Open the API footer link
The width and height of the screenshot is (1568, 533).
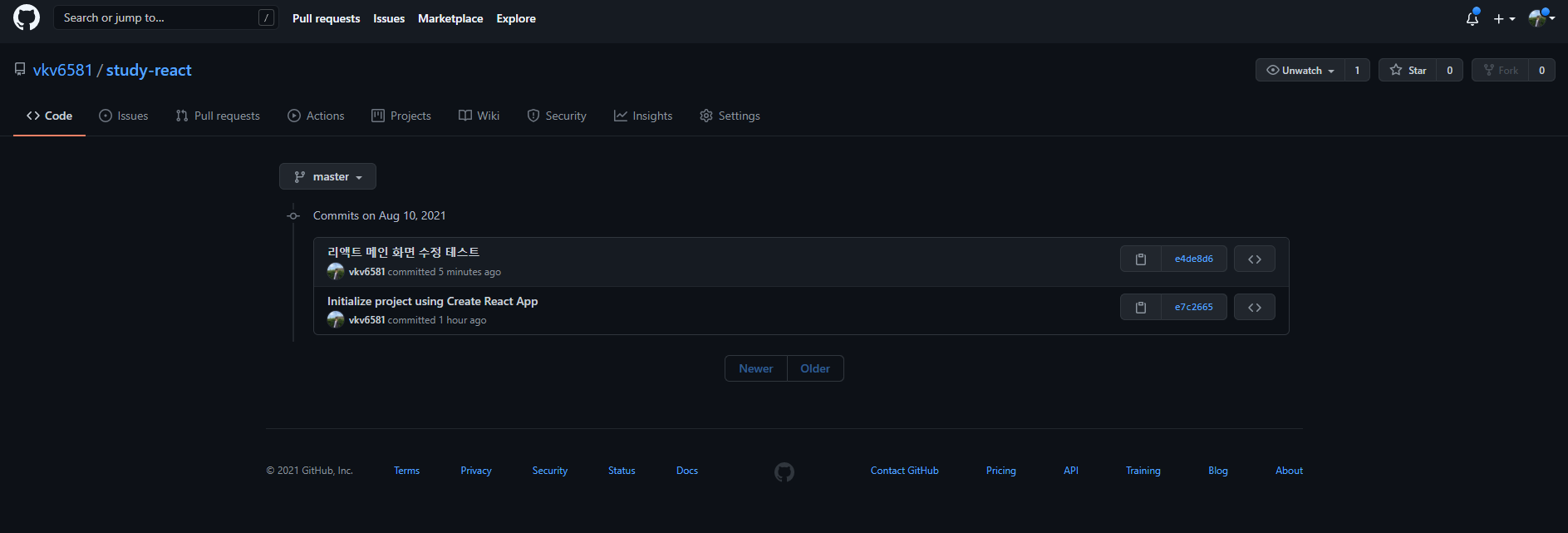(x=1071, y=471)
